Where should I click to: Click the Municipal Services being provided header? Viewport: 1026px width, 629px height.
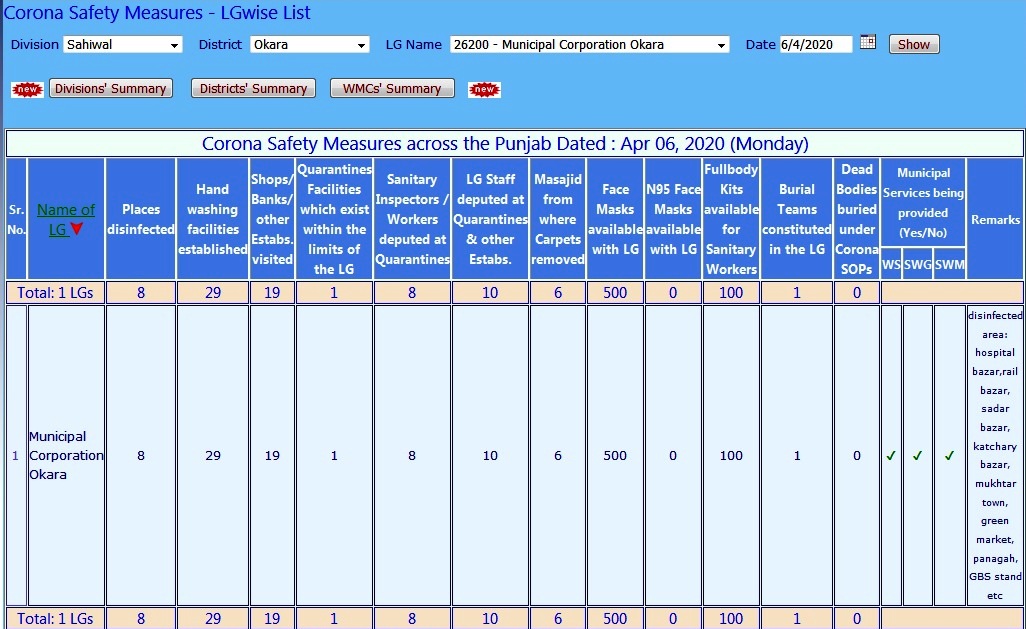(923, 203)
